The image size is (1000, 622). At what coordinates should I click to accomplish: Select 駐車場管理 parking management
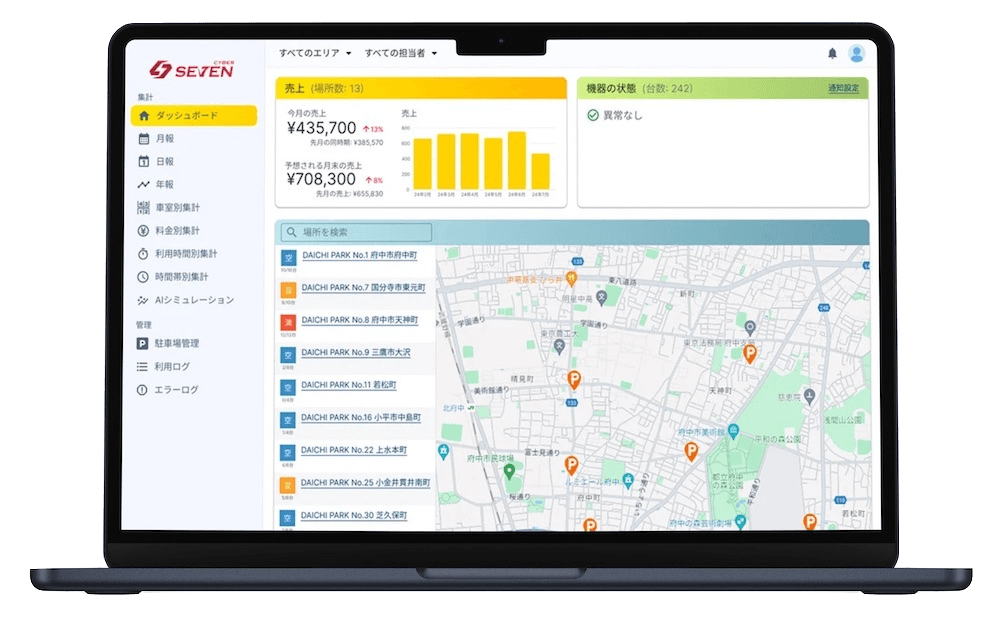(x=176, y=343)
